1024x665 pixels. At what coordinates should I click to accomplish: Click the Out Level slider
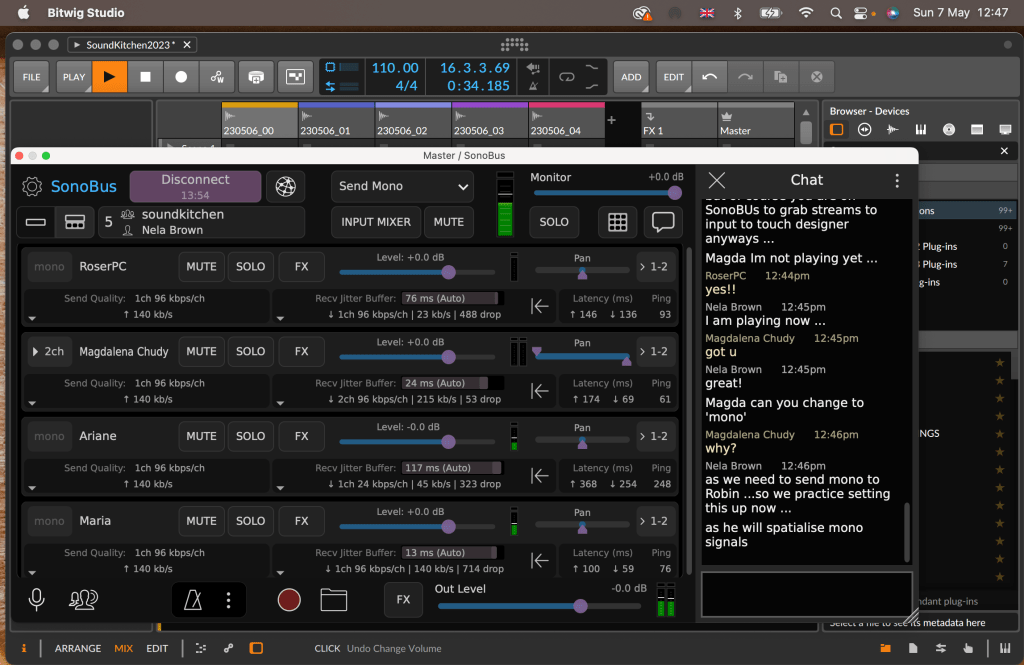(540, 606)
